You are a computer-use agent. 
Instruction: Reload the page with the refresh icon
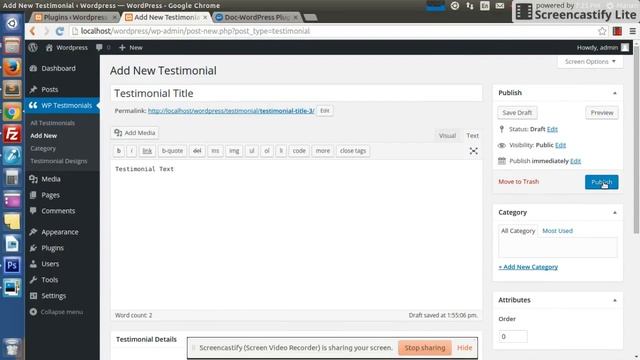tap(60, 31)
